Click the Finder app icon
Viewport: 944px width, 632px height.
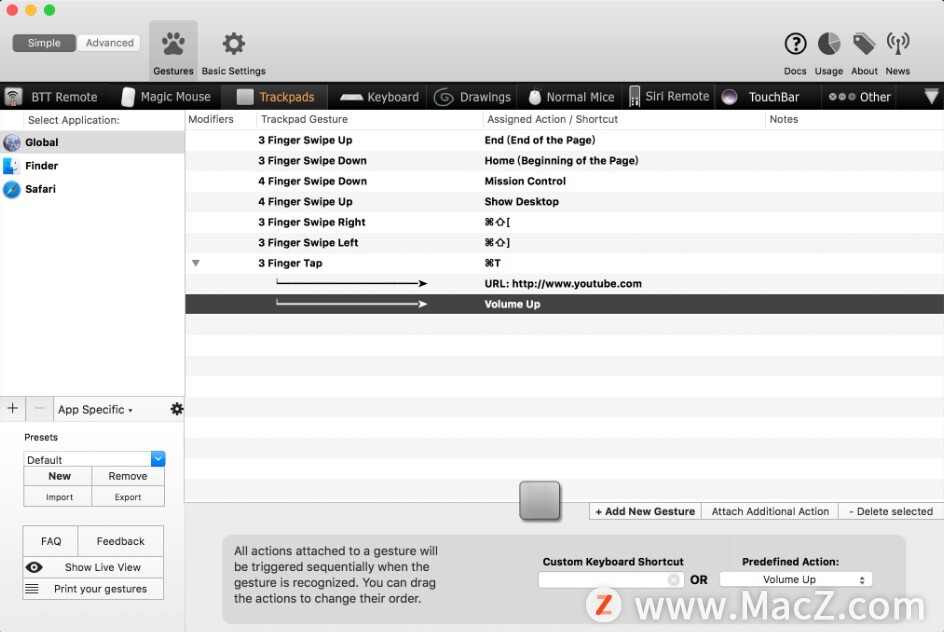tap(11, 166)
